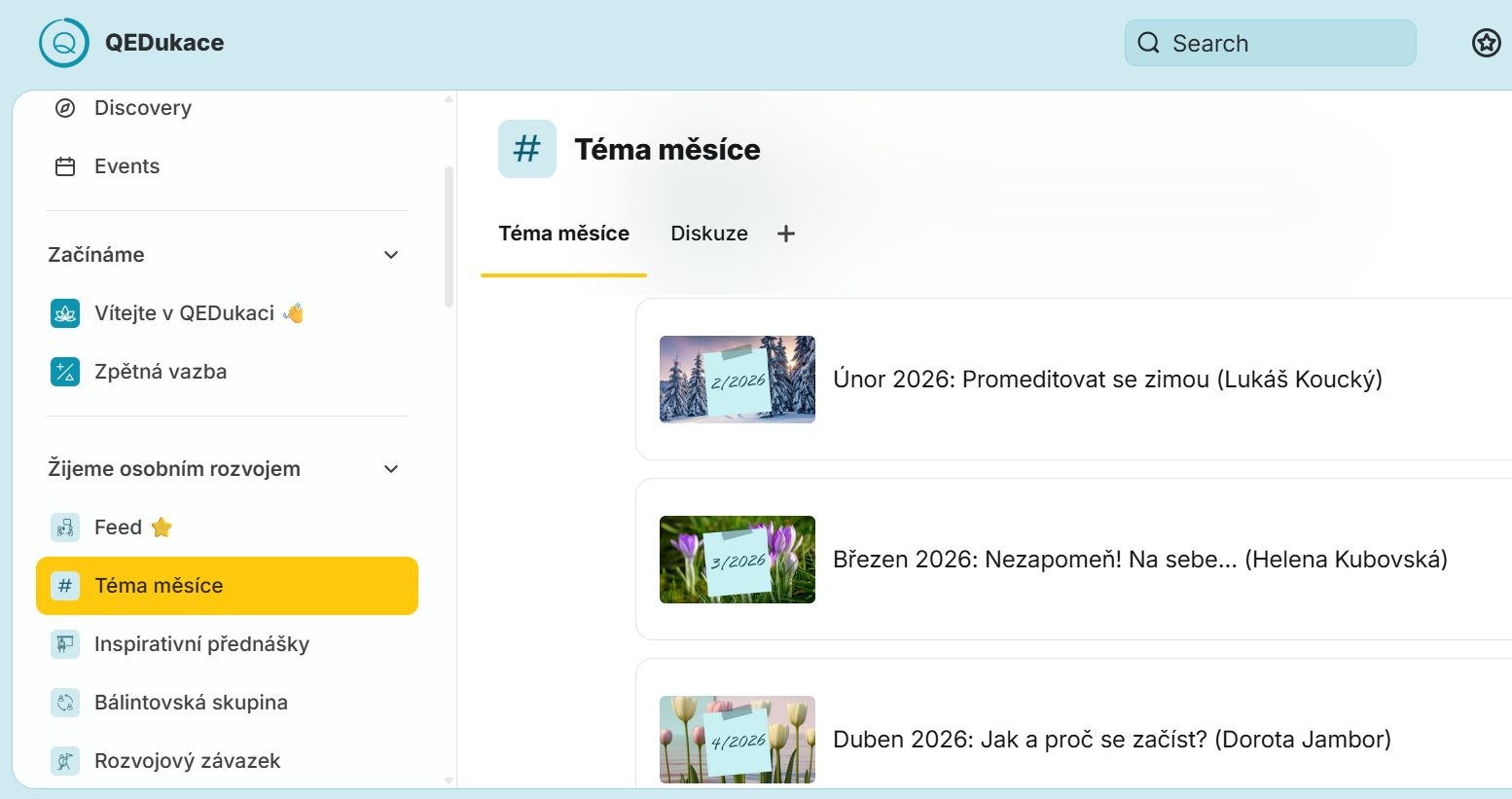Collapse Žijeme osobním rozvojem section chevron

pos(391,469)
